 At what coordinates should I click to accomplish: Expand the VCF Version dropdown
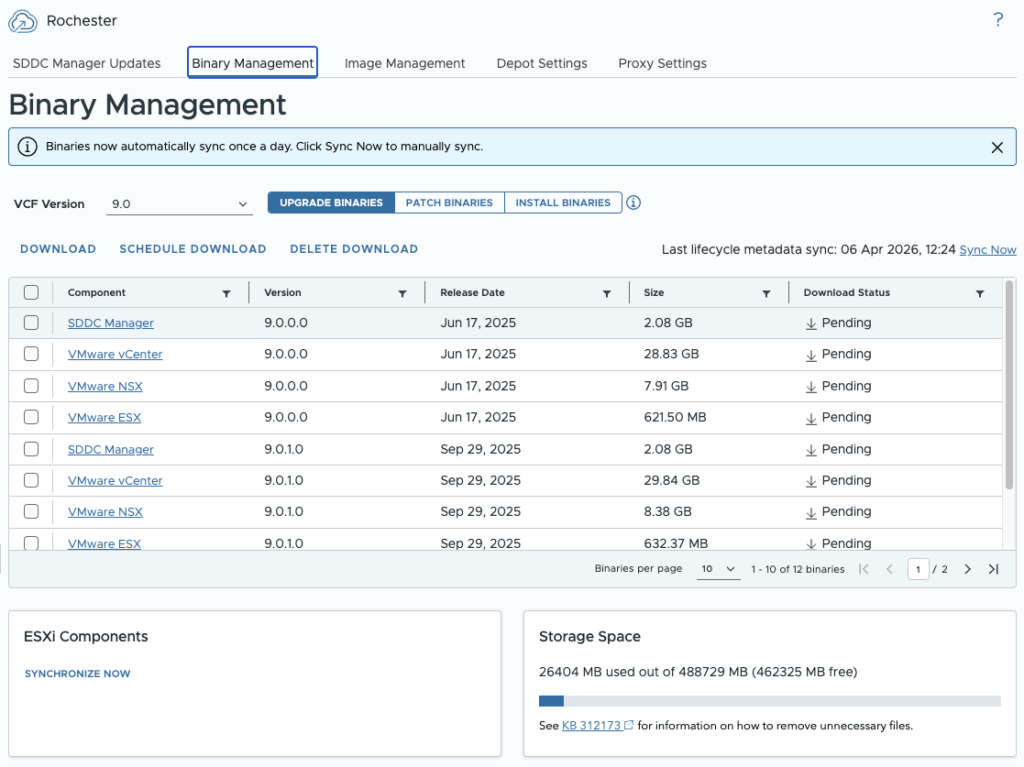(x=180, y=204)
